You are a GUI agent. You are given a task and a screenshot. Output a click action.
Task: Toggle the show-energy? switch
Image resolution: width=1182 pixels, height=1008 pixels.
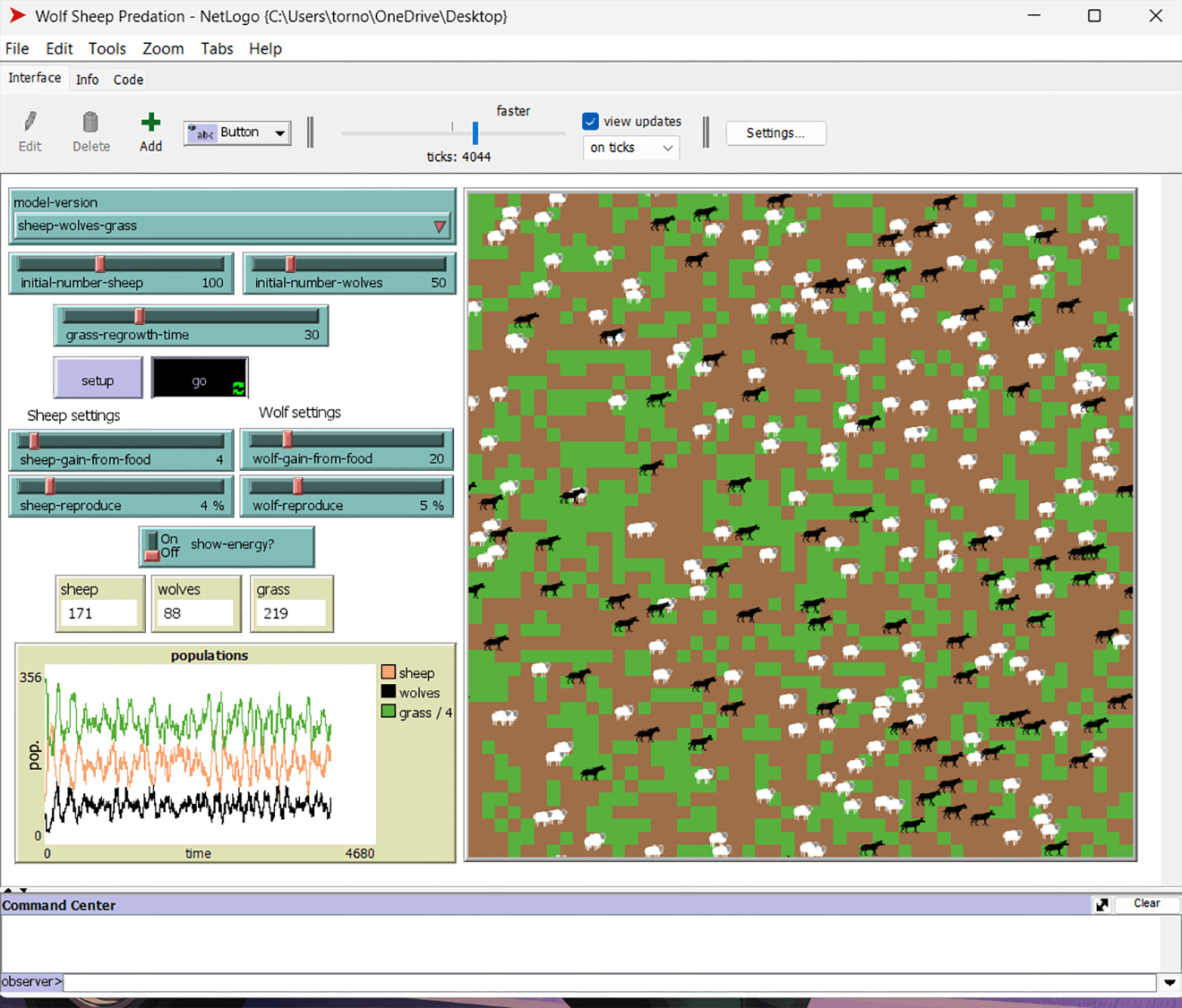click(153, 546)
